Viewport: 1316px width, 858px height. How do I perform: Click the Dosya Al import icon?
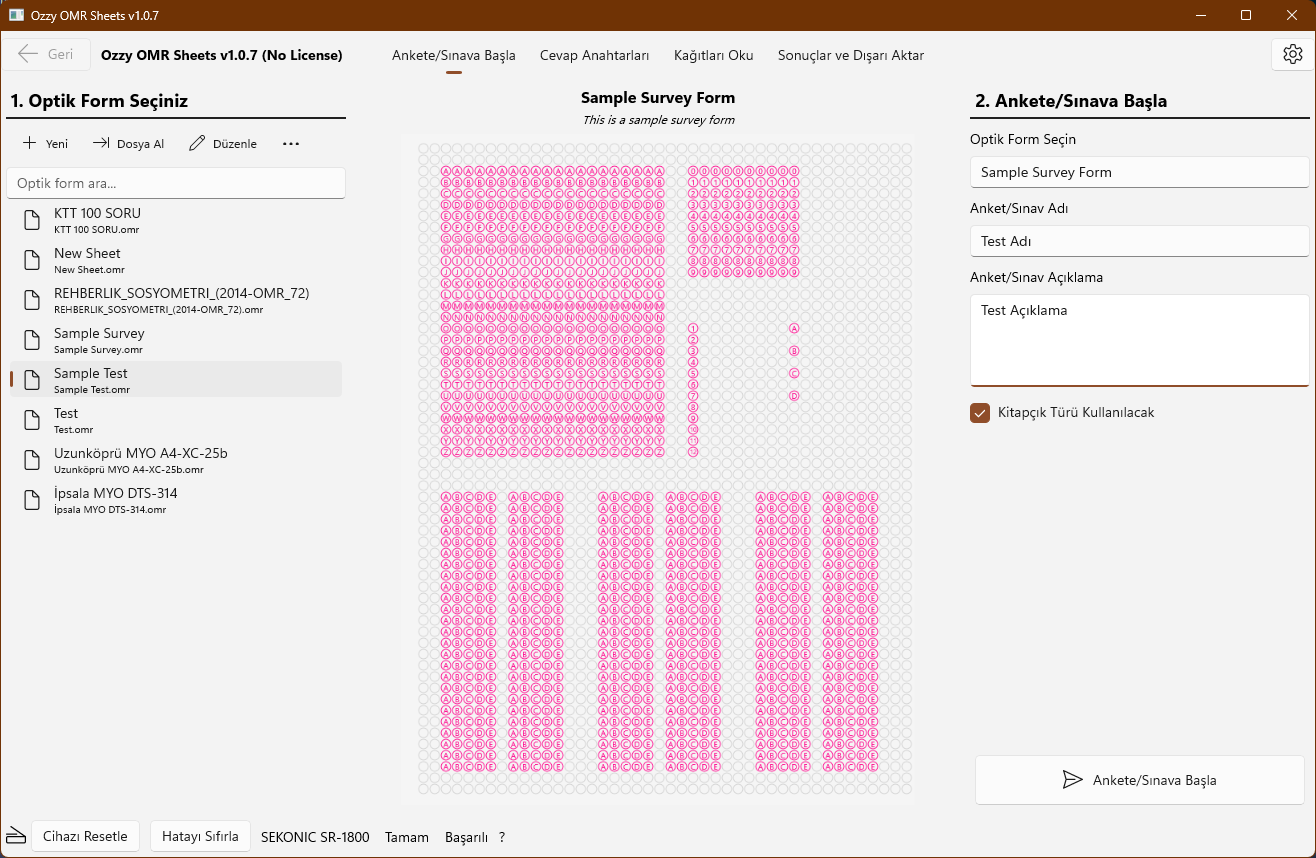101,144
